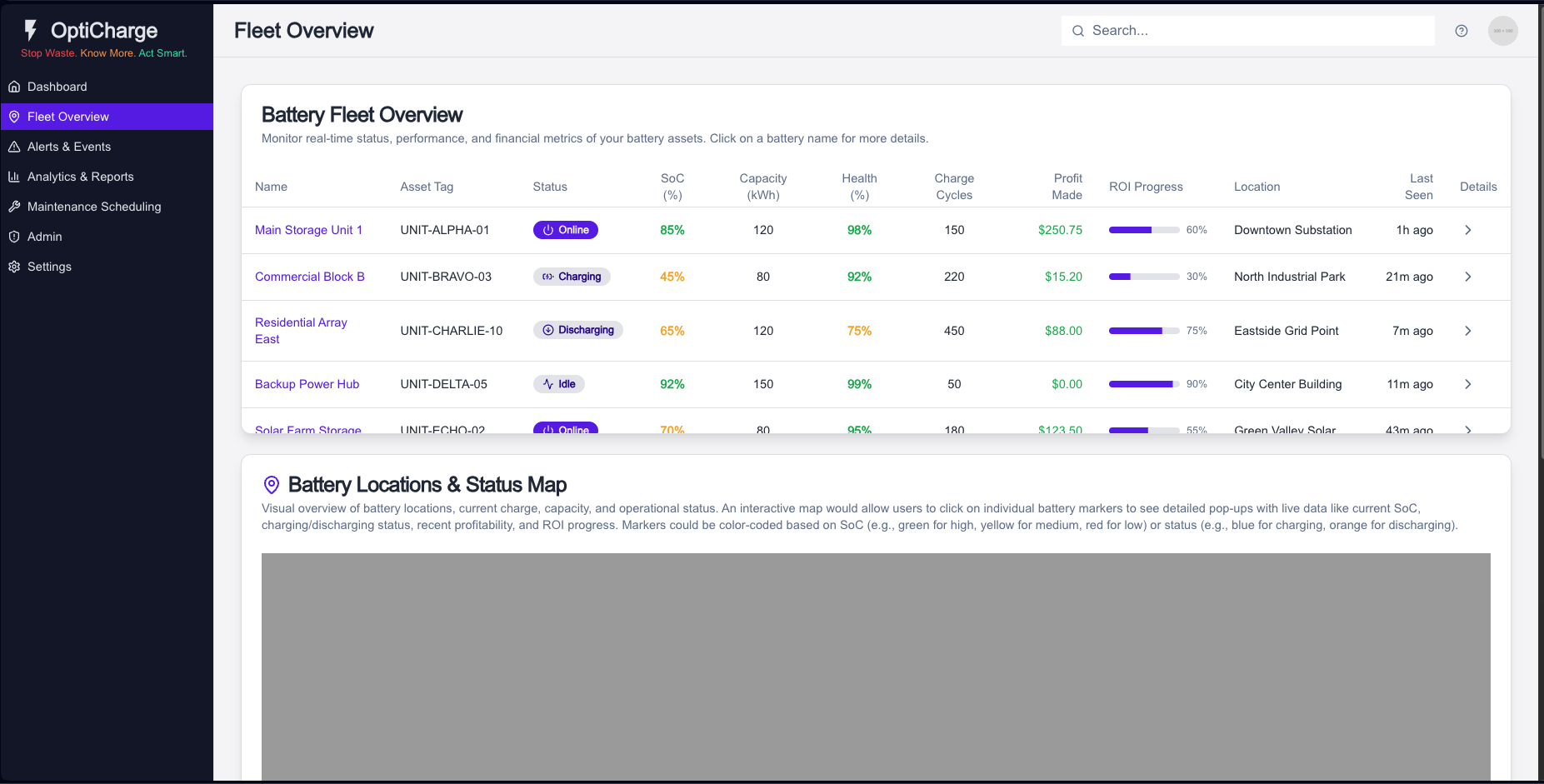Toggle the Online status badge for Main Storage Unit 1
1544x784 pixels.
pyautogui.click(x=566, y=230)
